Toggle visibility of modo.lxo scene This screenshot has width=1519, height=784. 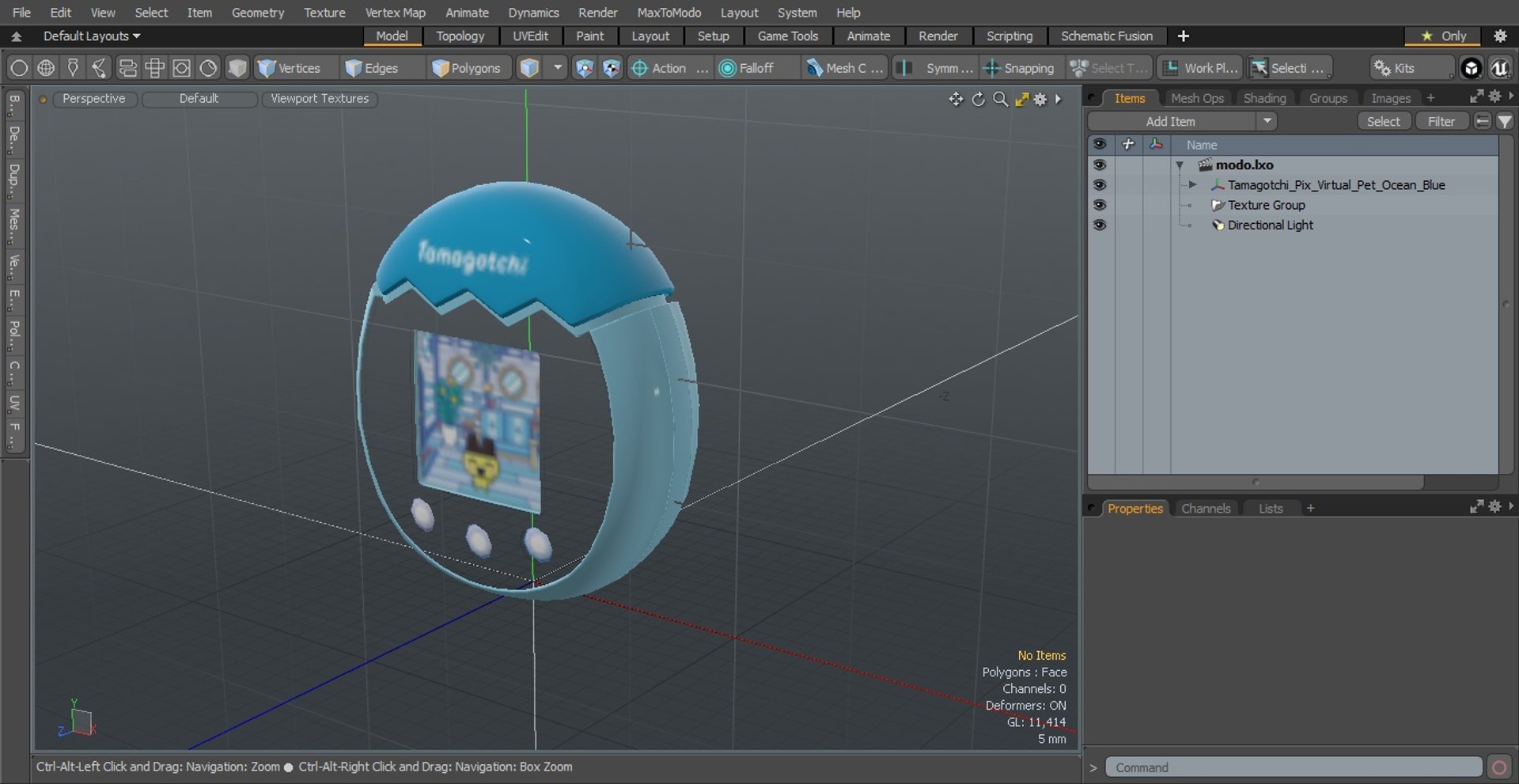1100,165
